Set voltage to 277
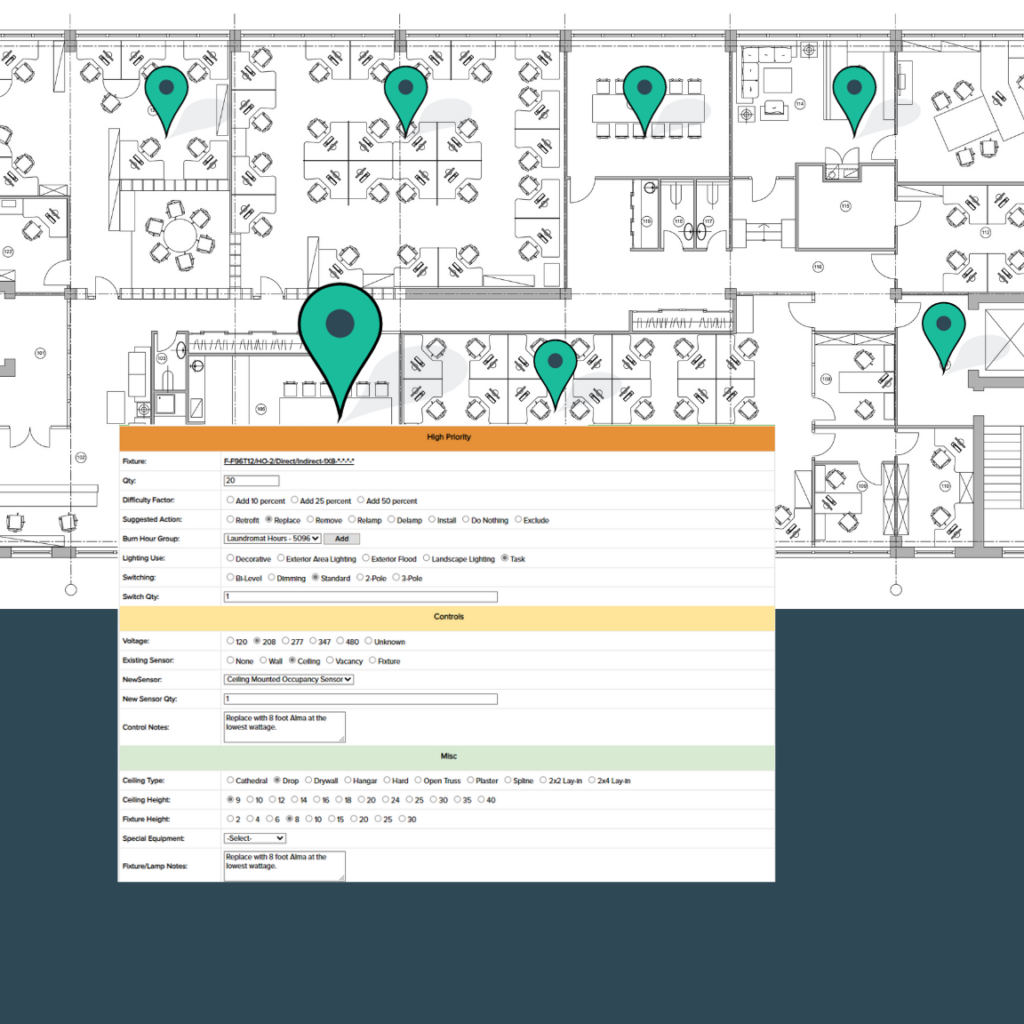 coord(286,641)
